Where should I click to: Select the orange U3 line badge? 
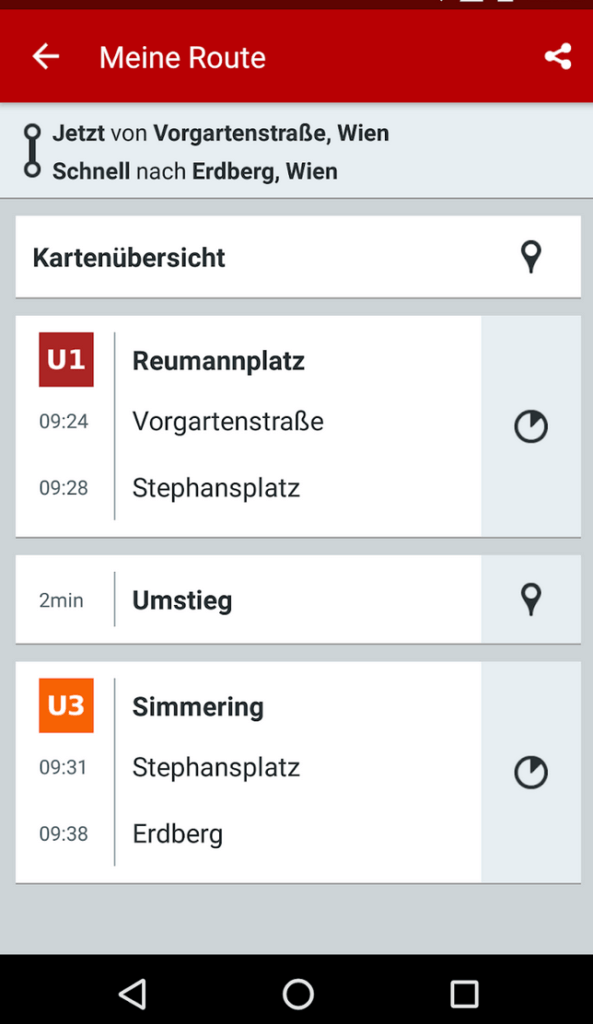point(66,705)
